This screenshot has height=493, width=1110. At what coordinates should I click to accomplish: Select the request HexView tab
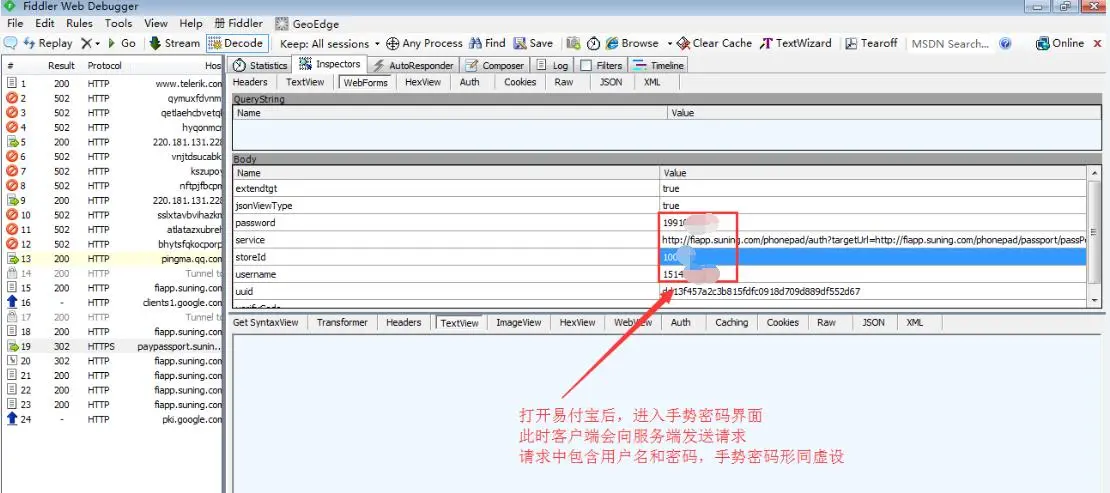(423, 82)
